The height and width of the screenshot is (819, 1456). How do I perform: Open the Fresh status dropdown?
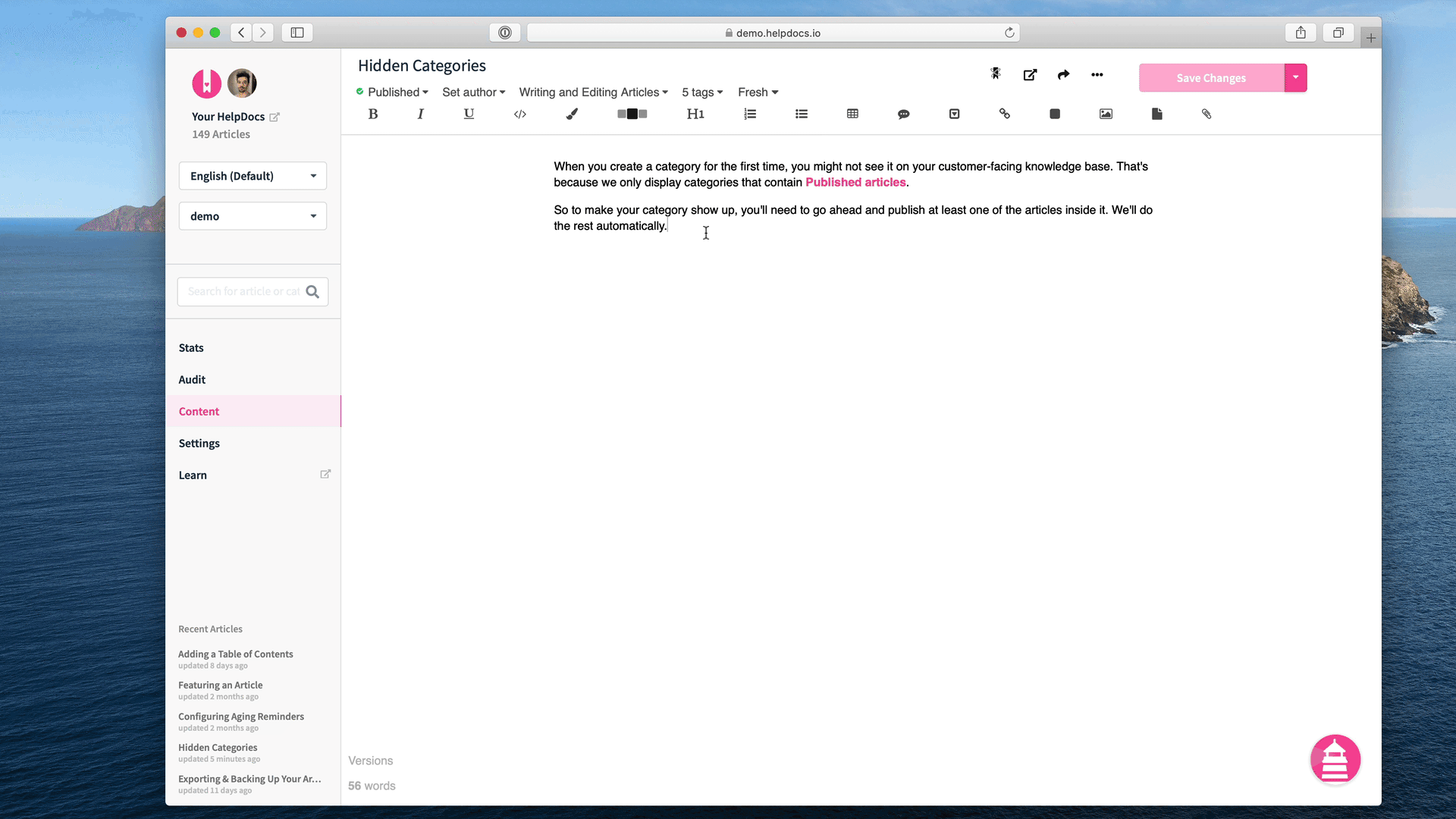758,92
